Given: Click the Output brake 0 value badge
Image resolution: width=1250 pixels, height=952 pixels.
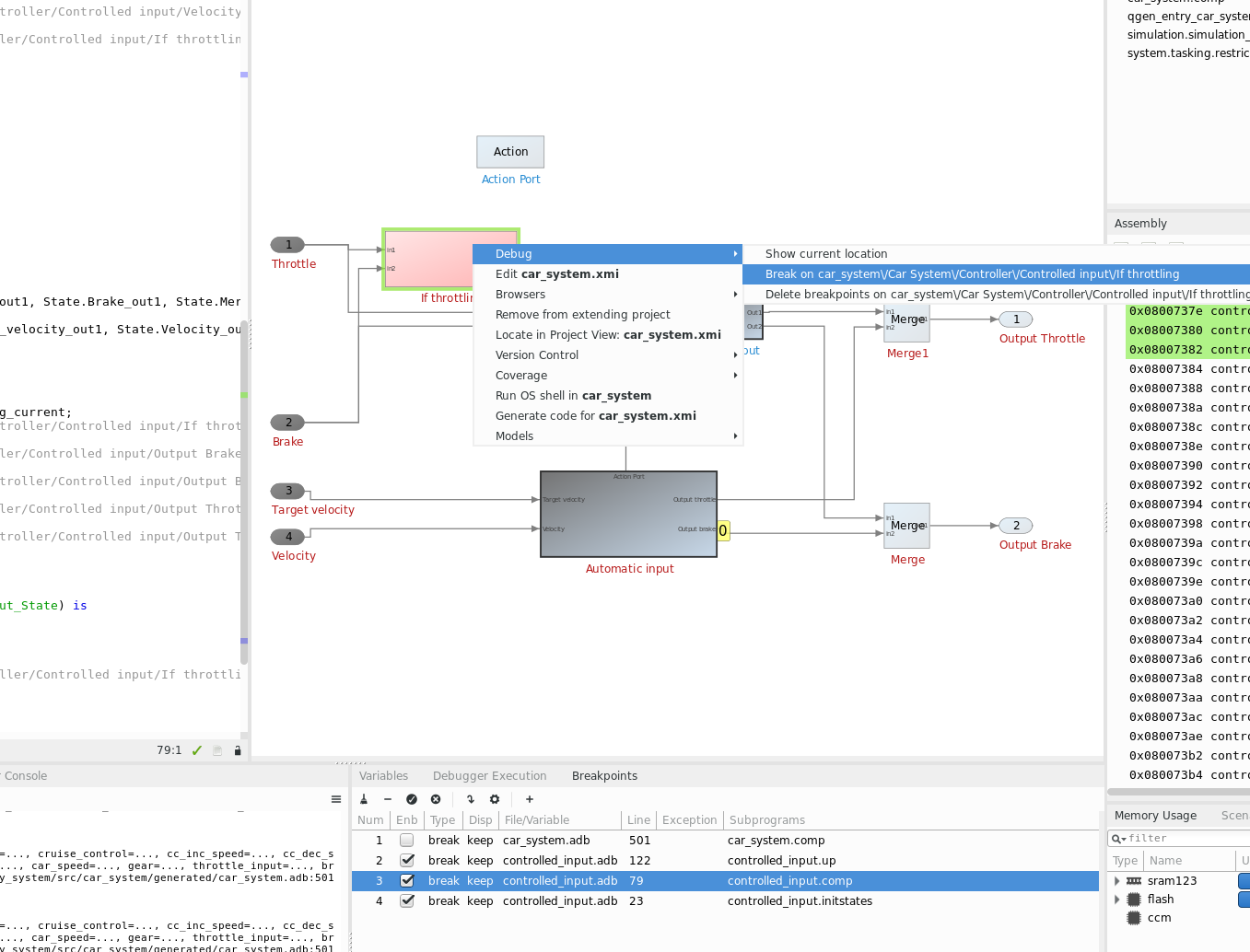Looking at the screenshot, I should [723, 531].
